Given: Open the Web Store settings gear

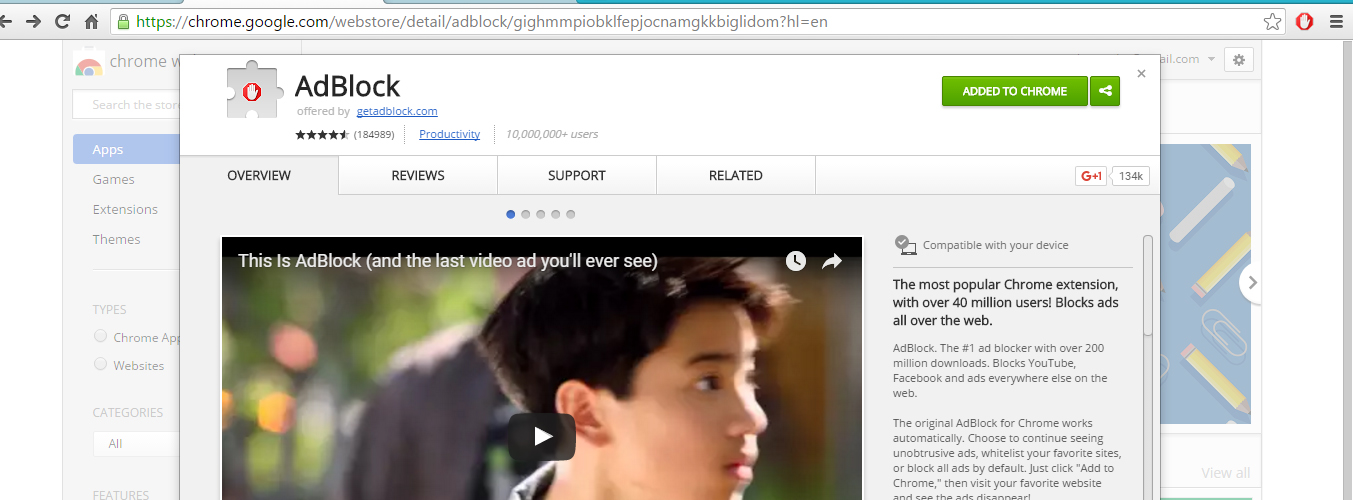Looking at the screenshot, I should tap(1239, 60).
